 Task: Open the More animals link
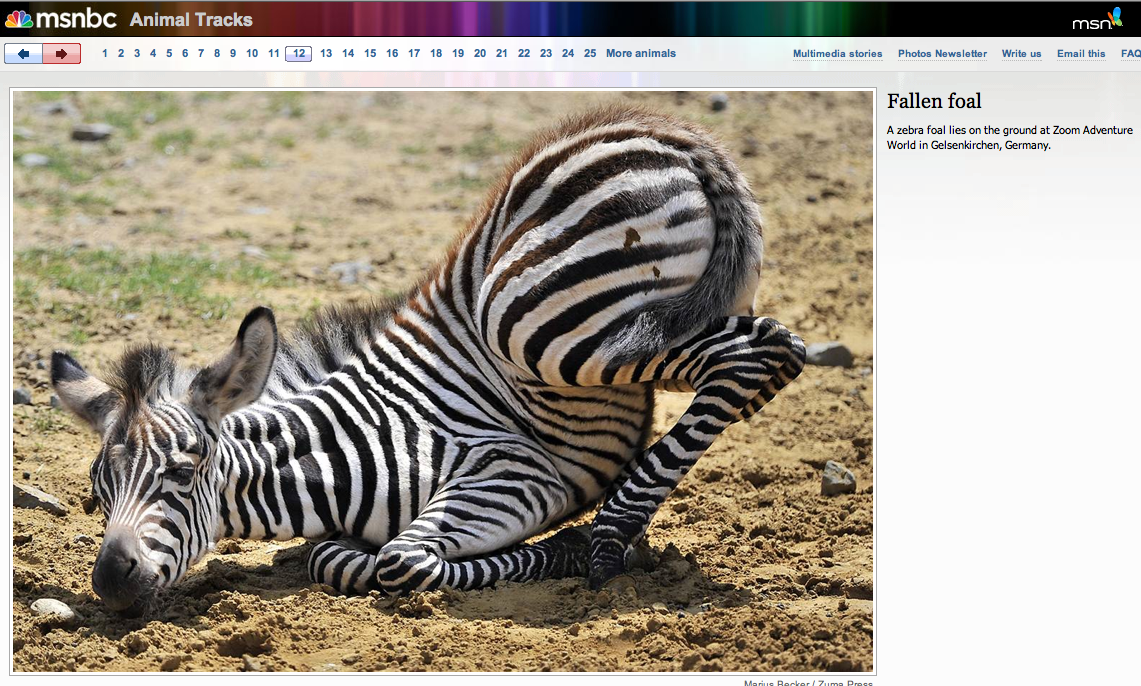click(640, 54)
